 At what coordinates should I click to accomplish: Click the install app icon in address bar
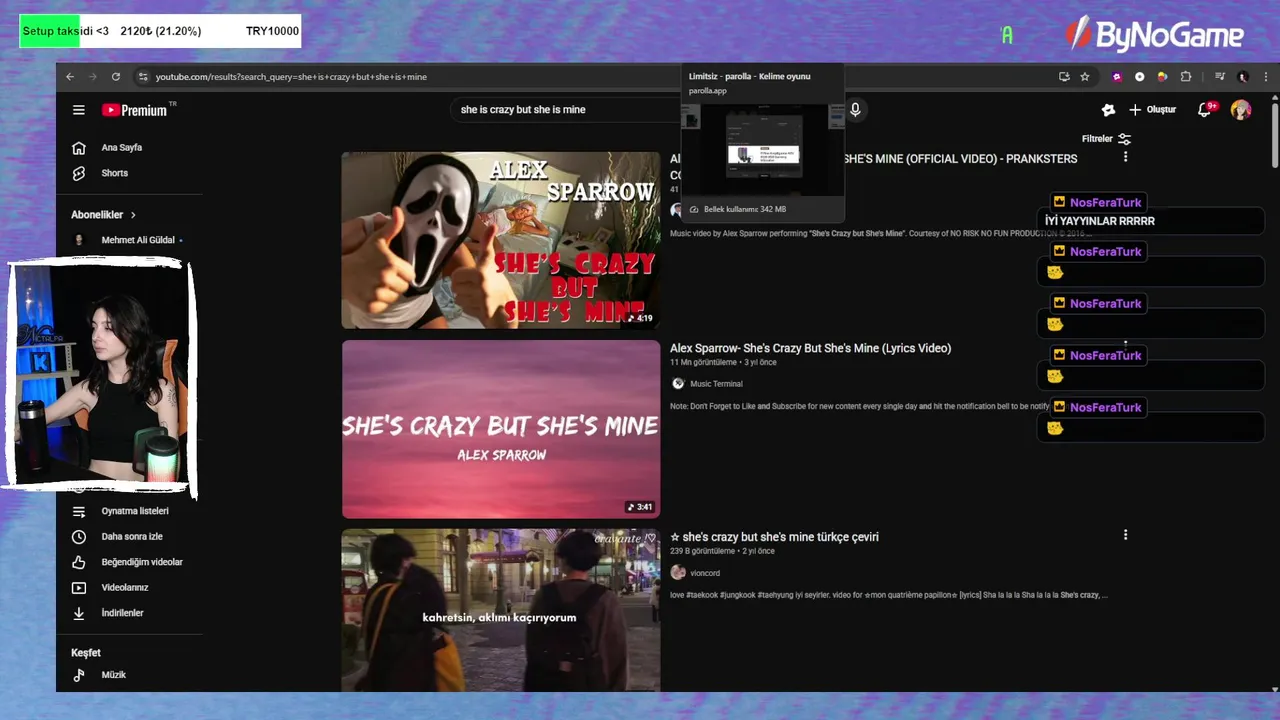1064,77
